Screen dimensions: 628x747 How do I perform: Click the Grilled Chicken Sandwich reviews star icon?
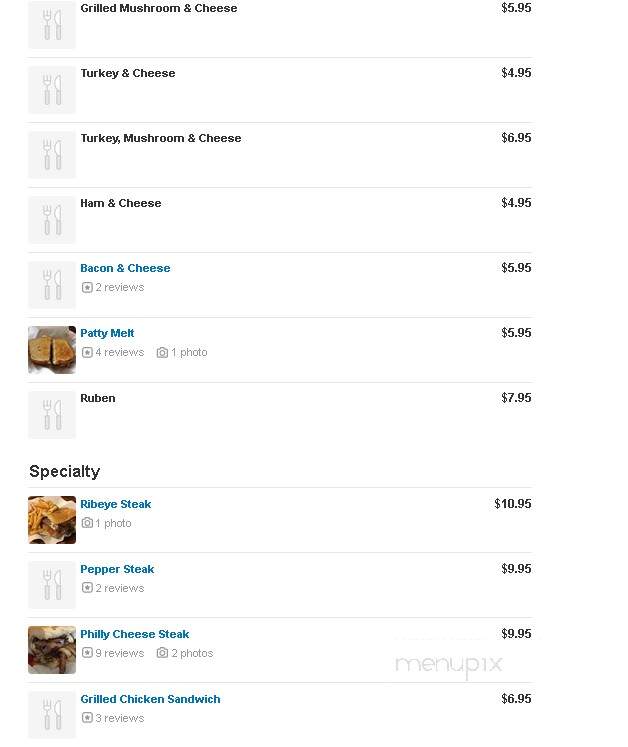[x=87, y=718]
